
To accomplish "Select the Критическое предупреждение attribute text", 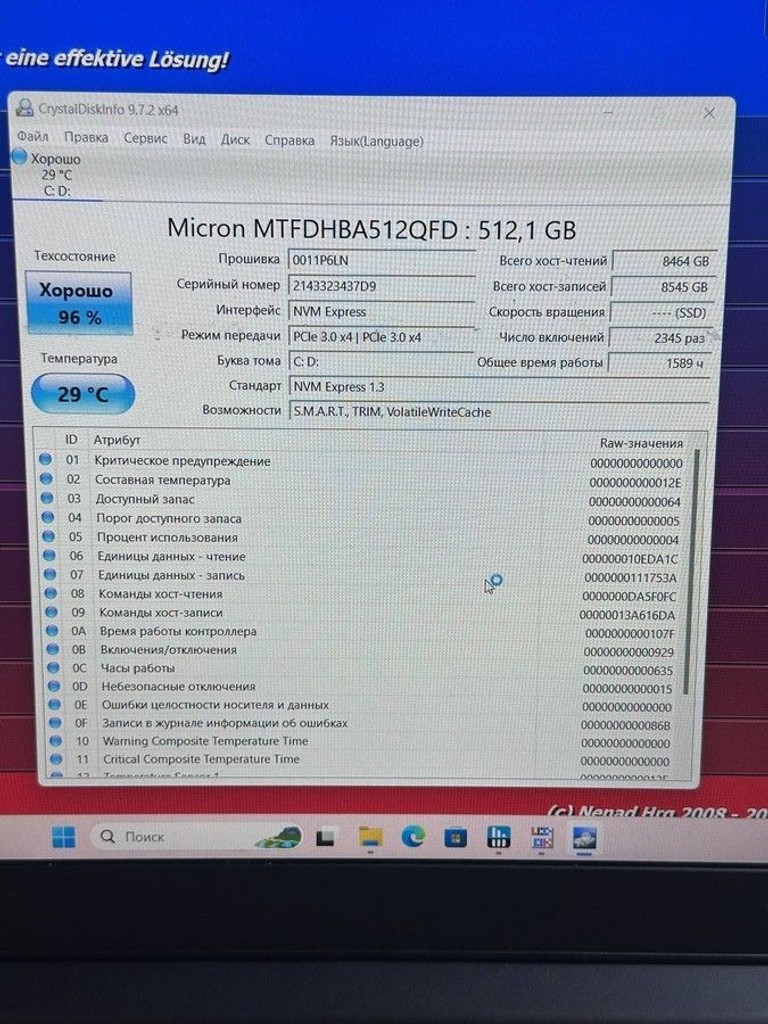I will click(182, 460).
